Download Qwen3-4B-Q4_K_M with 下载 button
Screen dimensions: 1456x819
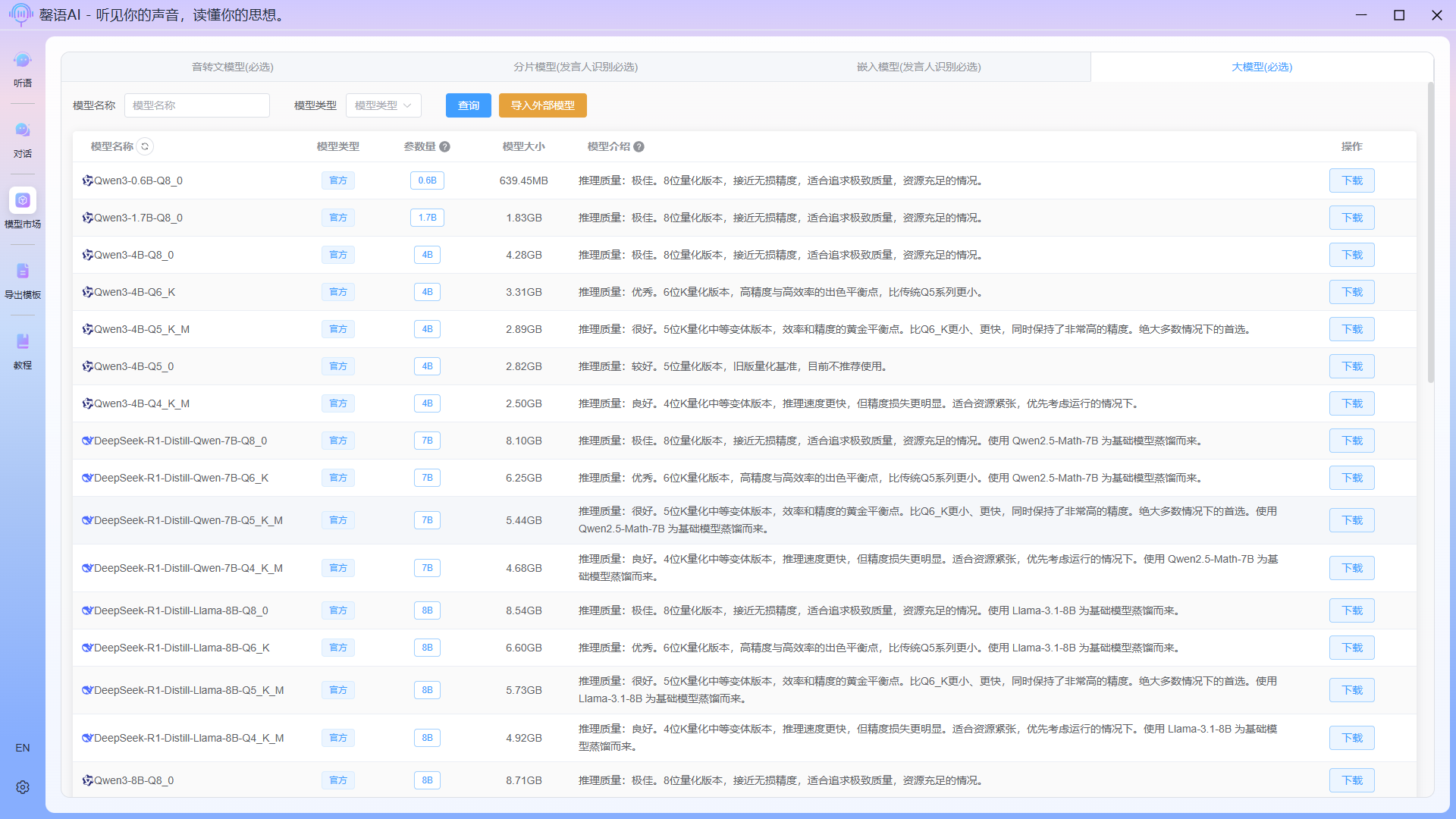1352,403
